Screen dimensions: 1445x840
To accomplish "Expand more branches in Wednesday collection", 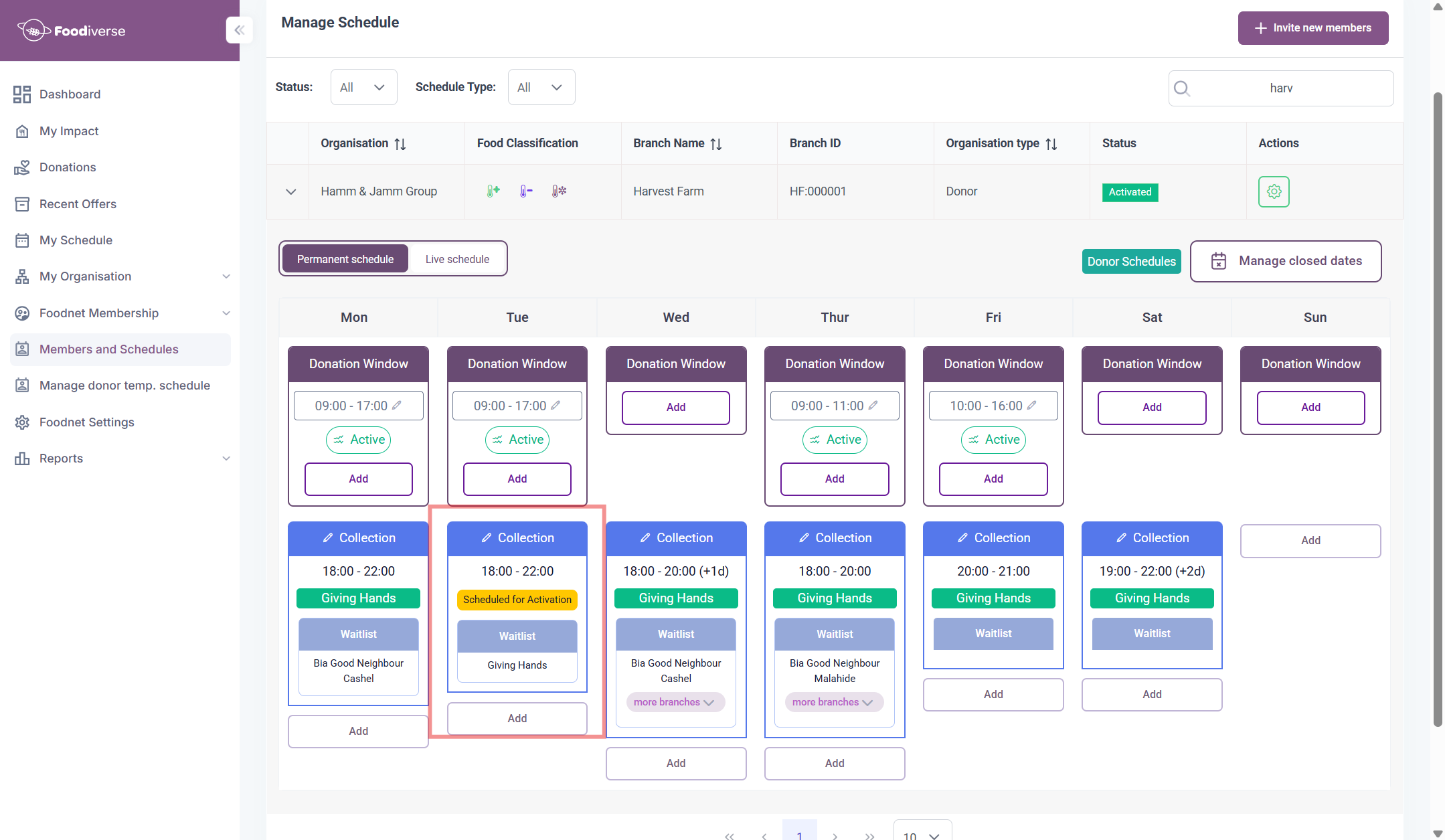I will pyautogui.click(x=675, y=702).
